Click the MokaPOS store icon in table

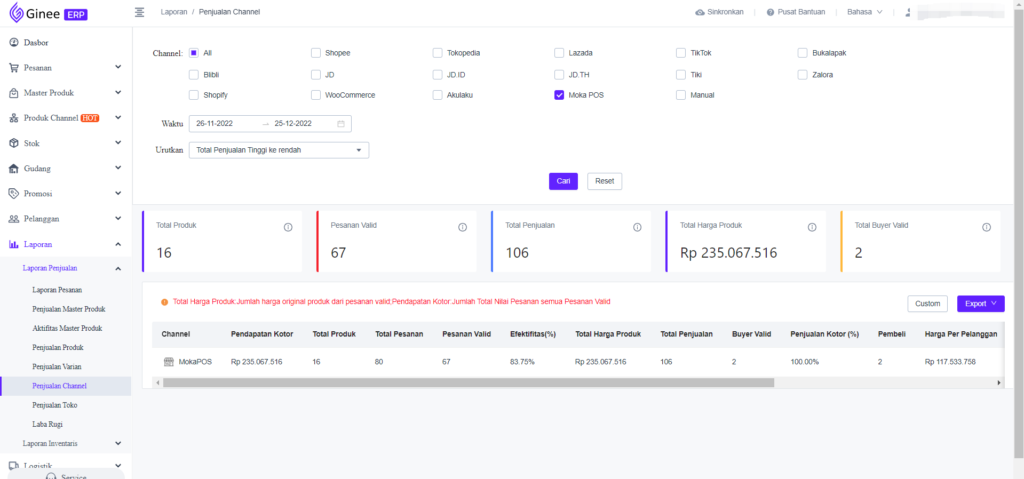[169, 361]
